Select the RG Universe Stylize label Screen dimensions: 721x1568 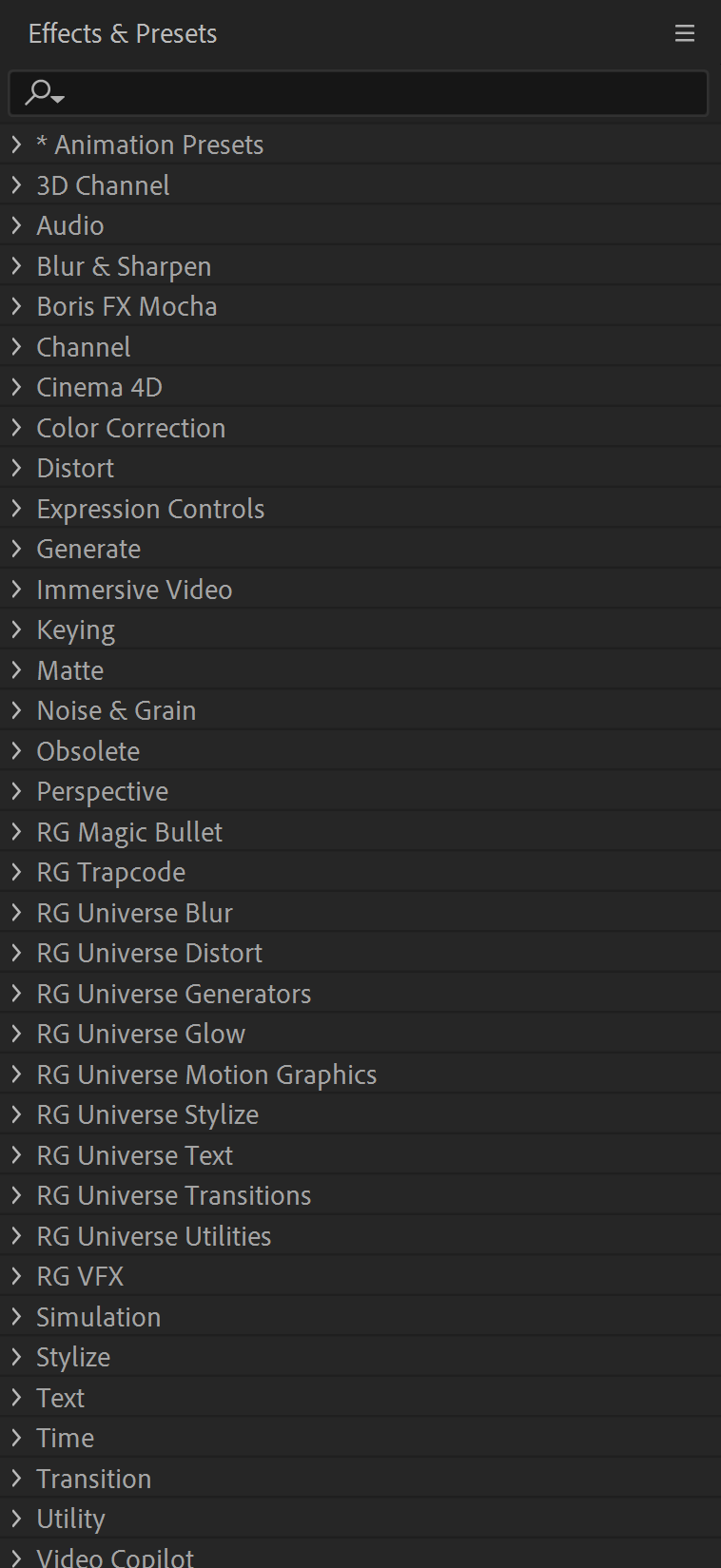(x=147, y=1115)
